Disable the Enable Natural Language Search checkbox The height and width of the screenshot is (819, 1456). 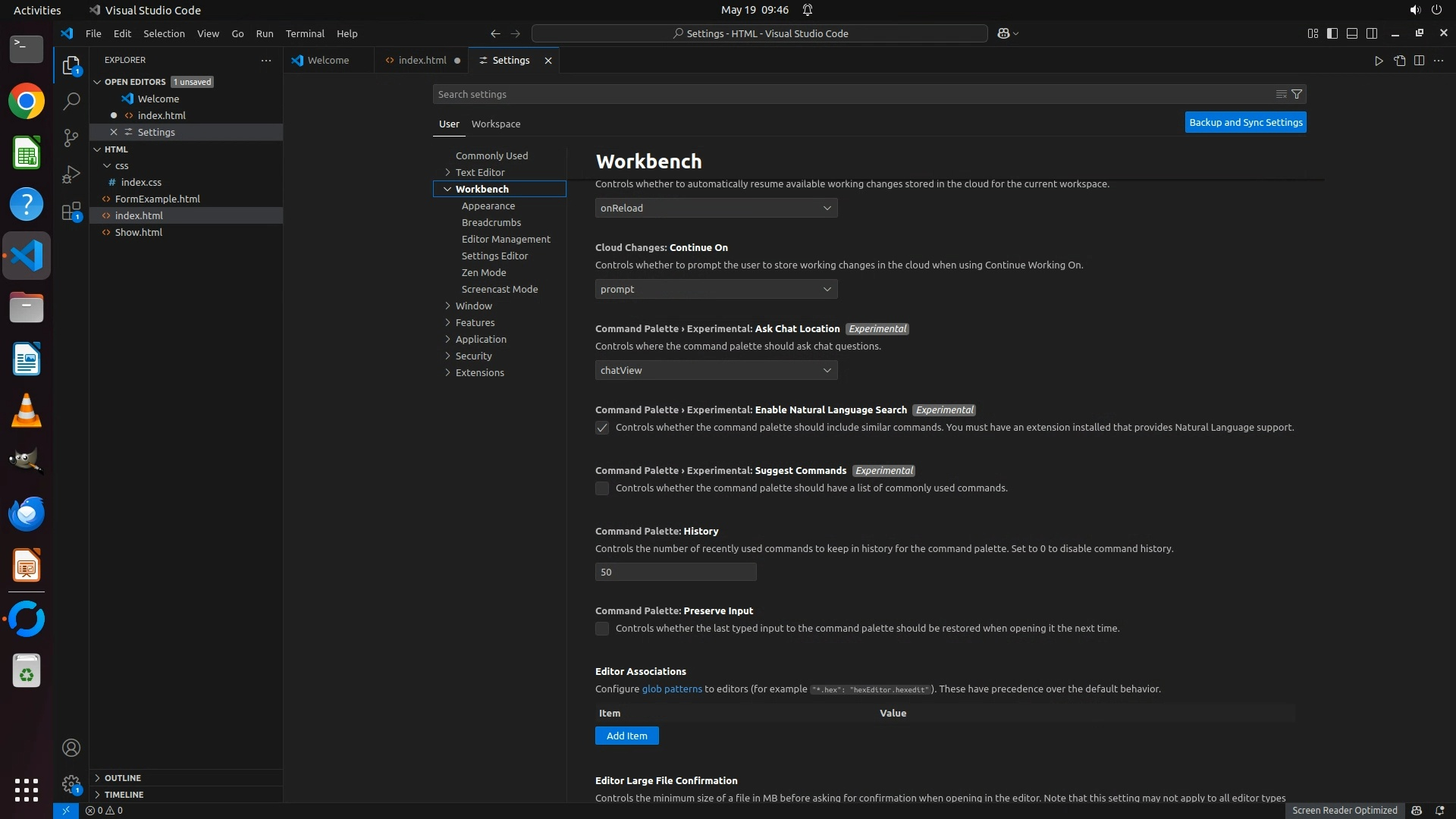[602, 428]
